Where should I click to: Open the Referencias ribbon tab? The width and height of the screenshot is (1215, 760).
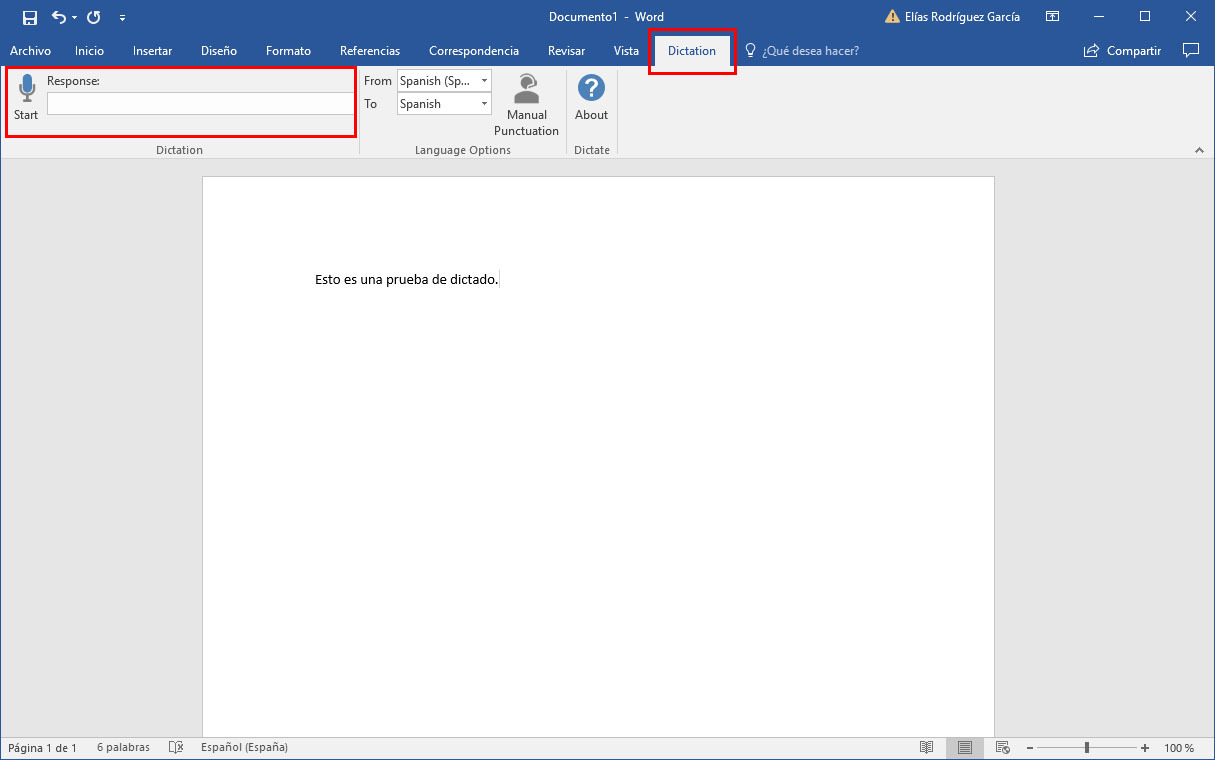(370, 50)
